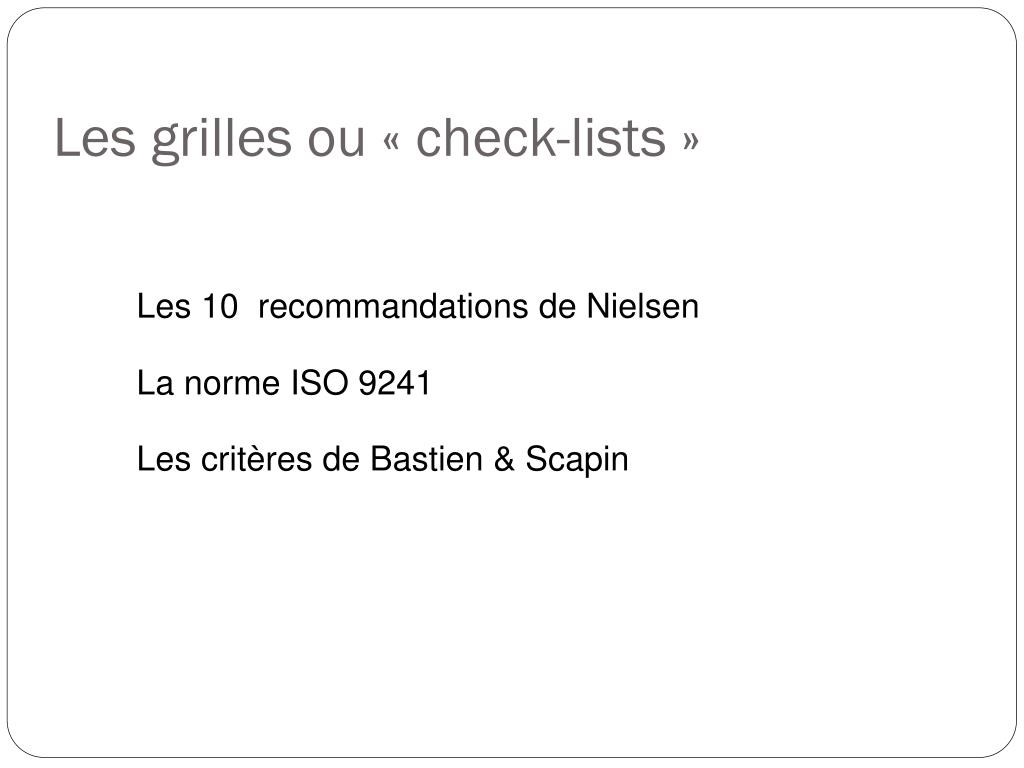This screenshot has height=768, width=1024.
Task: Select the line 'La norme ISO 9241'
Action: (x=284, y=383)
